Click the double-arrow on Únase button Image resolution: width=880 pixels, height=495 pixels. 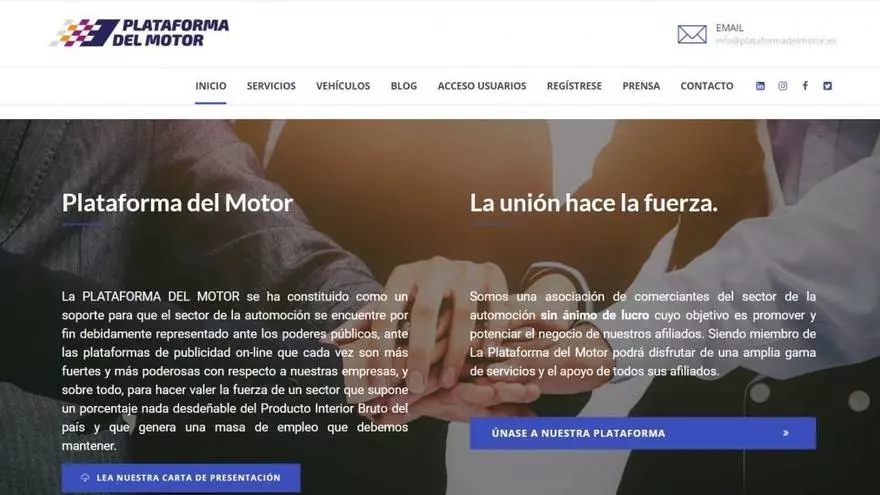pos(786,433)
